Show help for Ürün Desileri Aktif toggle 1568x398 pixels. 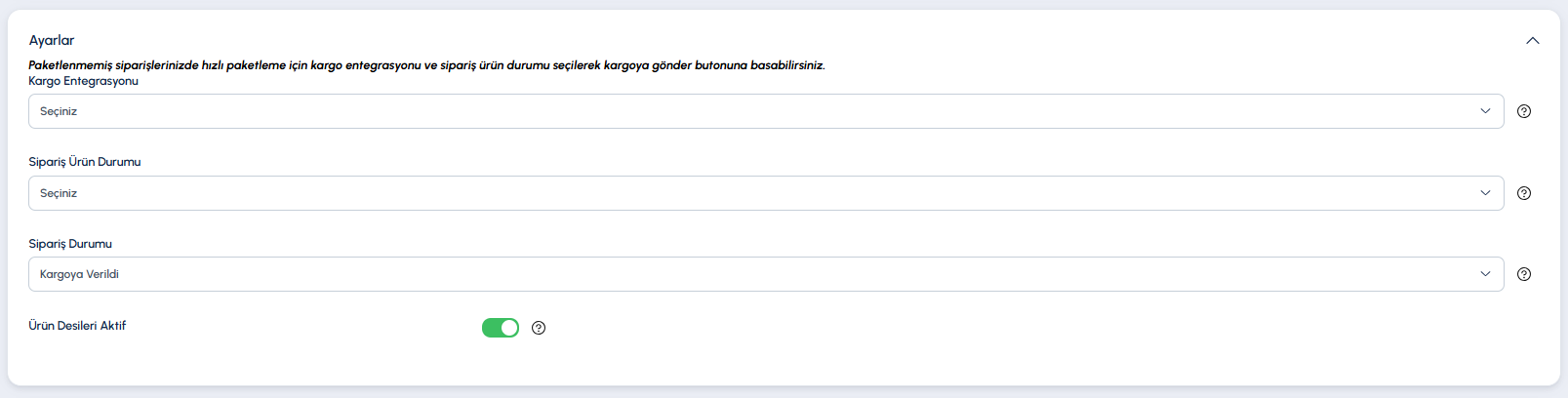pos(539,328)
